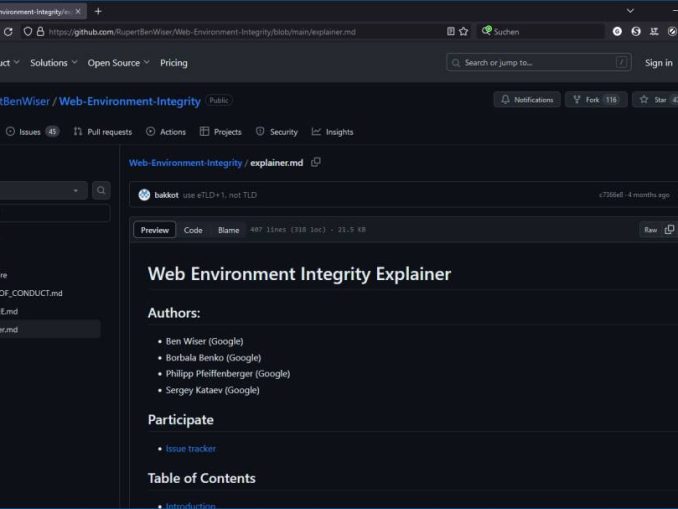Open the Security tab
Viewport: 678px width, 509px height.
coord(277,132)
